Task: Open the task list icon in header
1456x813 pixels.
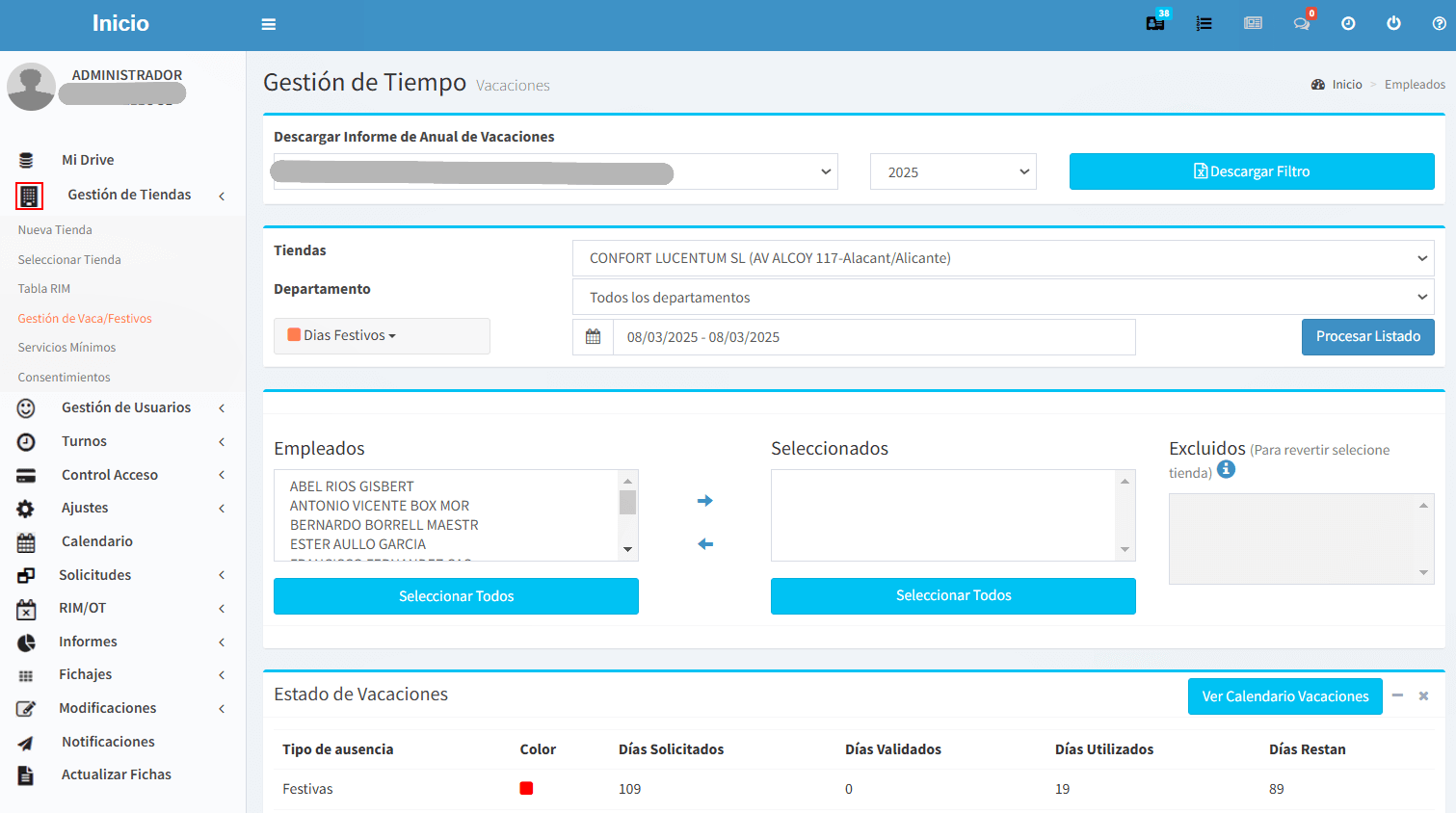Action: point(1204,23)
